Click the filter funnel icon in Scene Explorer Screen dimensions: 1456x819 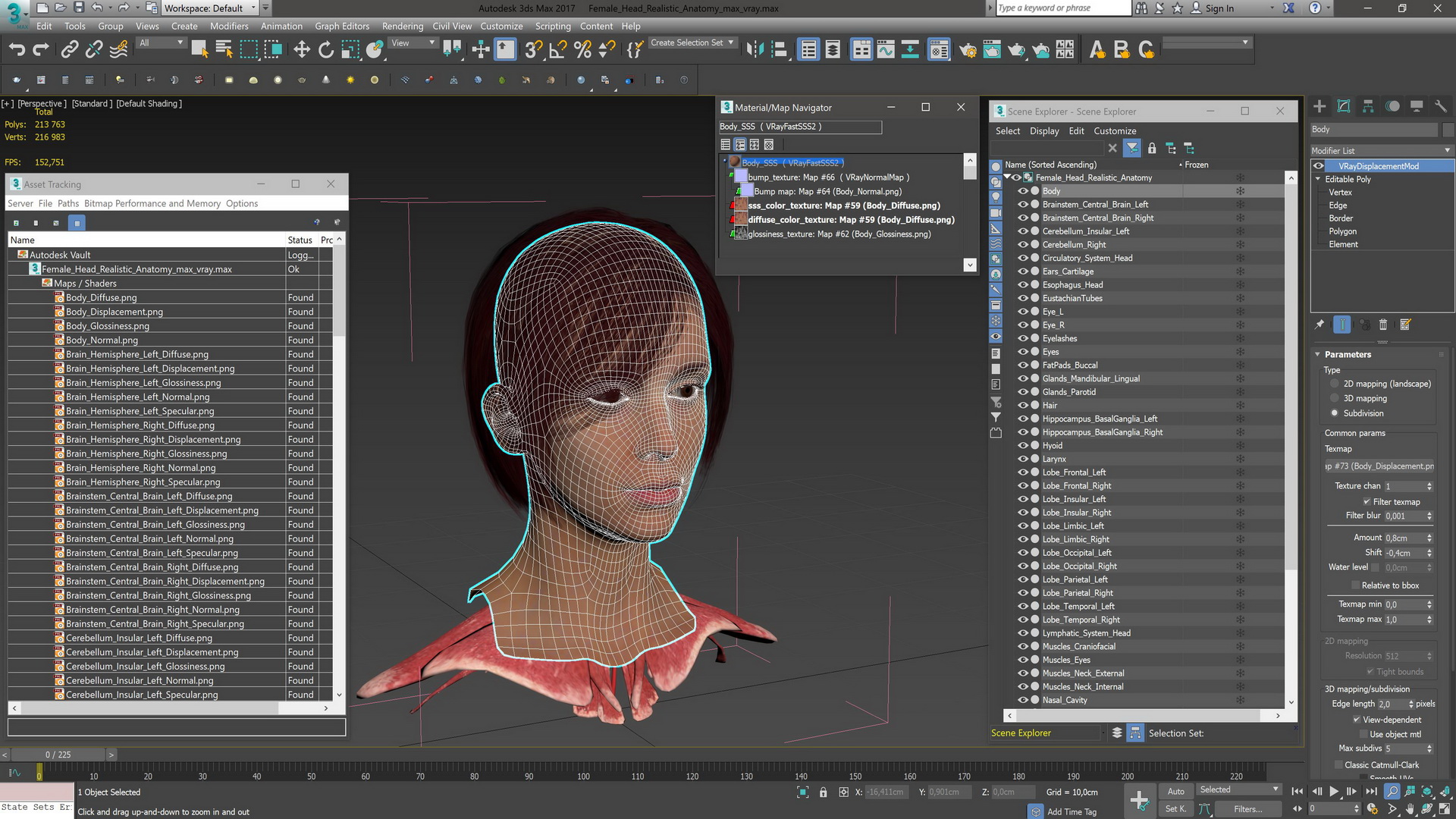click(1132, 149)
